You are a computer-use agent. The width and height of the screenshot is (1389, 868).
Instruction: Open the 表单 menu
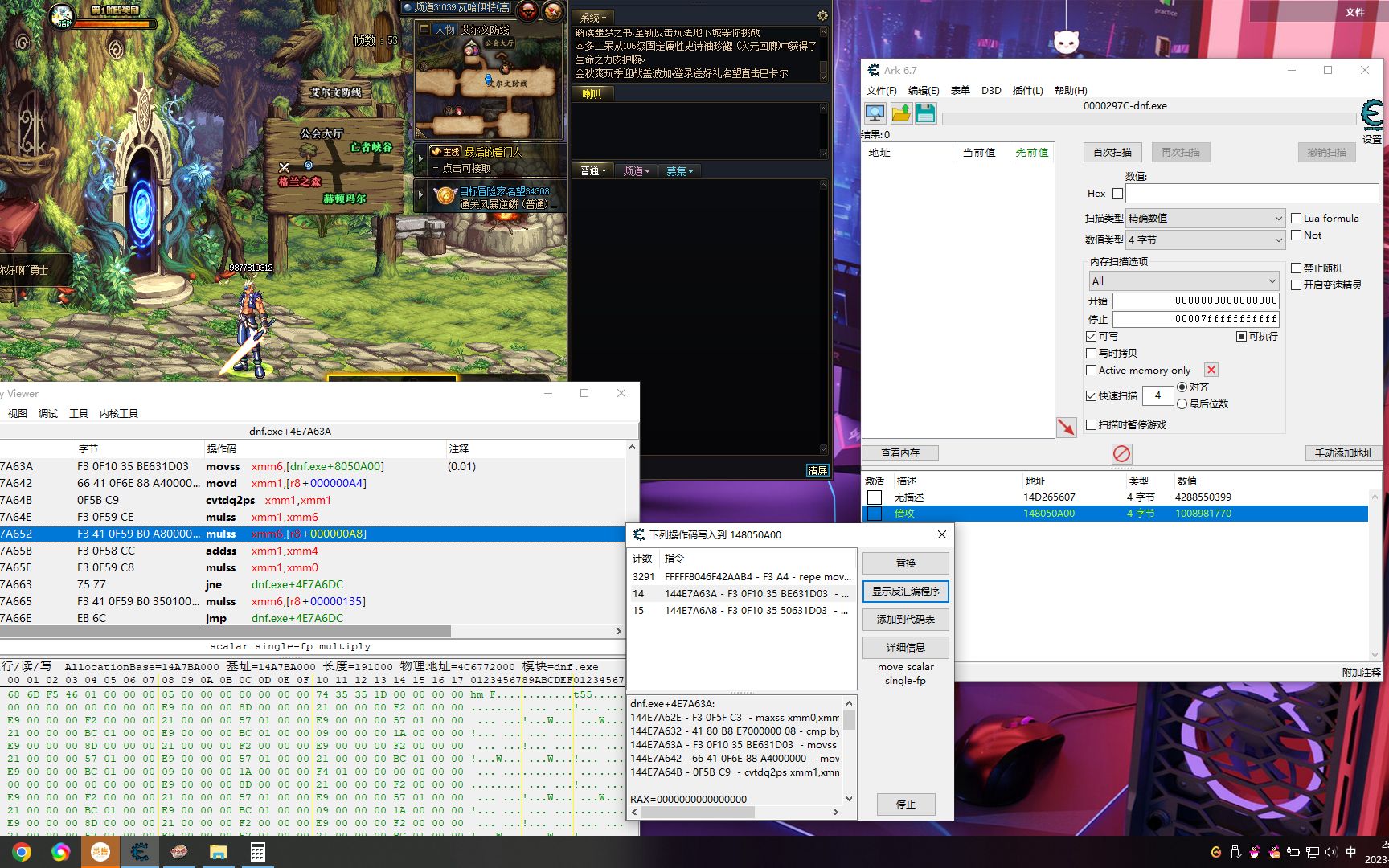pyautogui.click(x=960, y=90)
